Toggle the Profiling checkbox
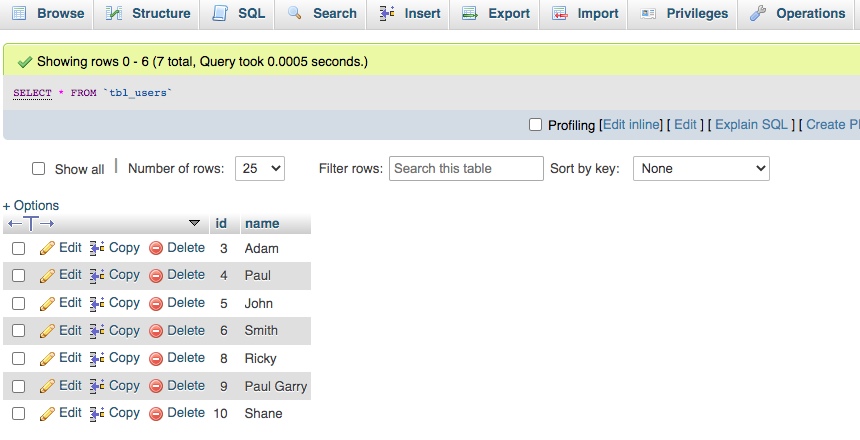This screenshot has width=860, height=440. click(535, 125)
